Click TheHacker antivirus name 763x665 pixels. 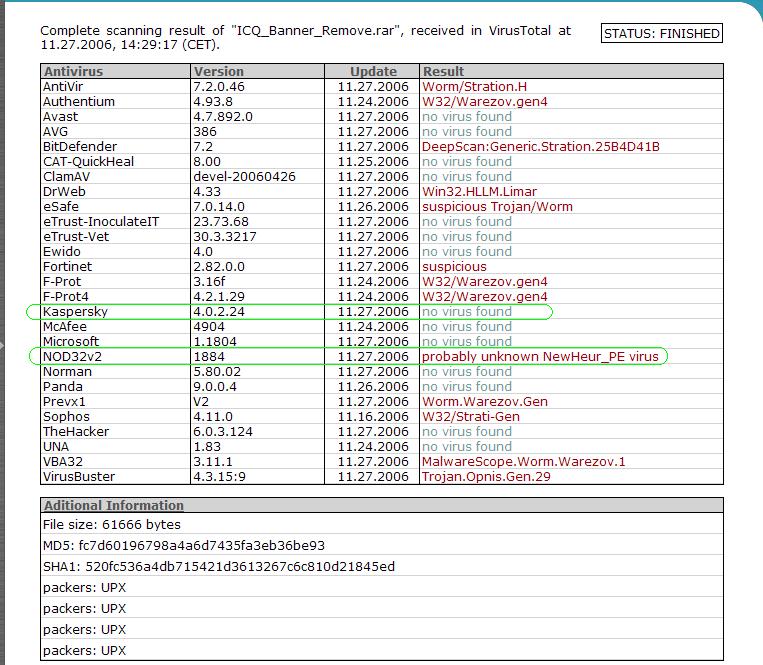76,432
